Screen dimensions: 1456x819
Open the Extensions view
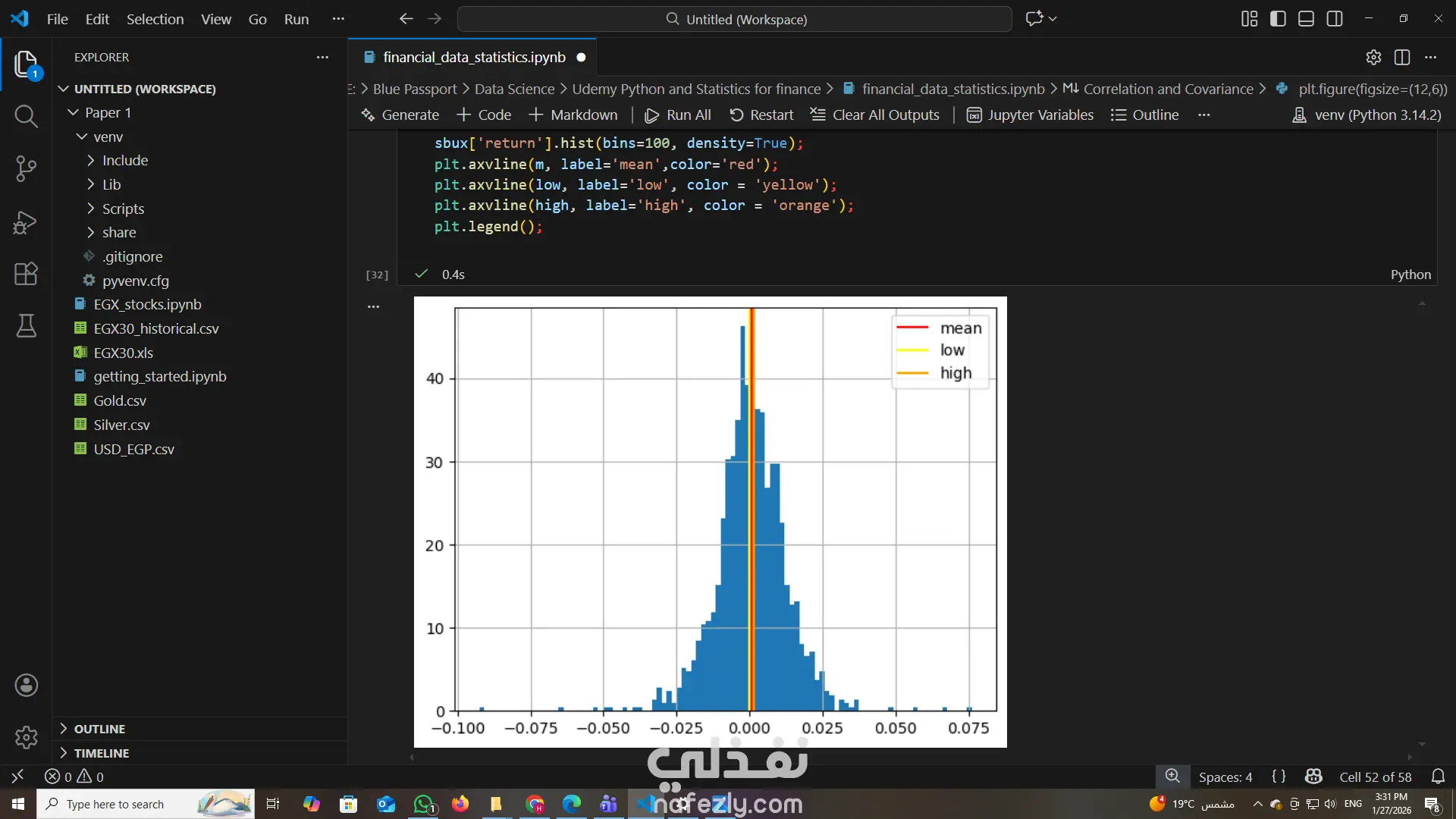pyautogui.click(x=26, y=274)
